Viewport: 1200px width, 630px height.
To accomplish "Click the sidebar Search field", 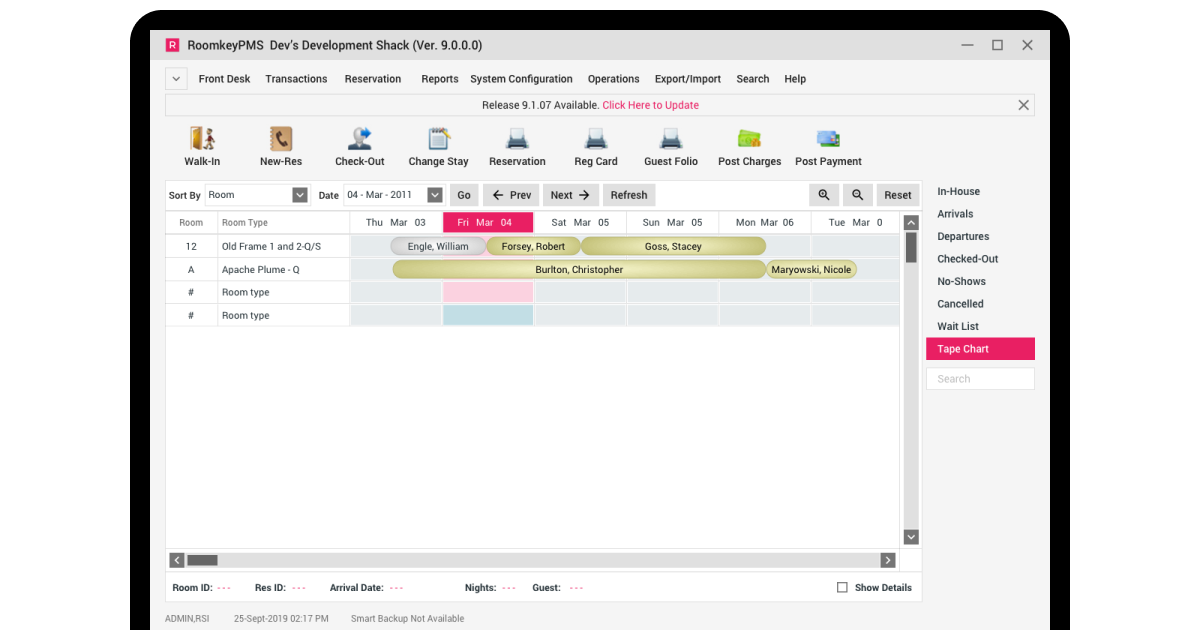I will point(980,379).
